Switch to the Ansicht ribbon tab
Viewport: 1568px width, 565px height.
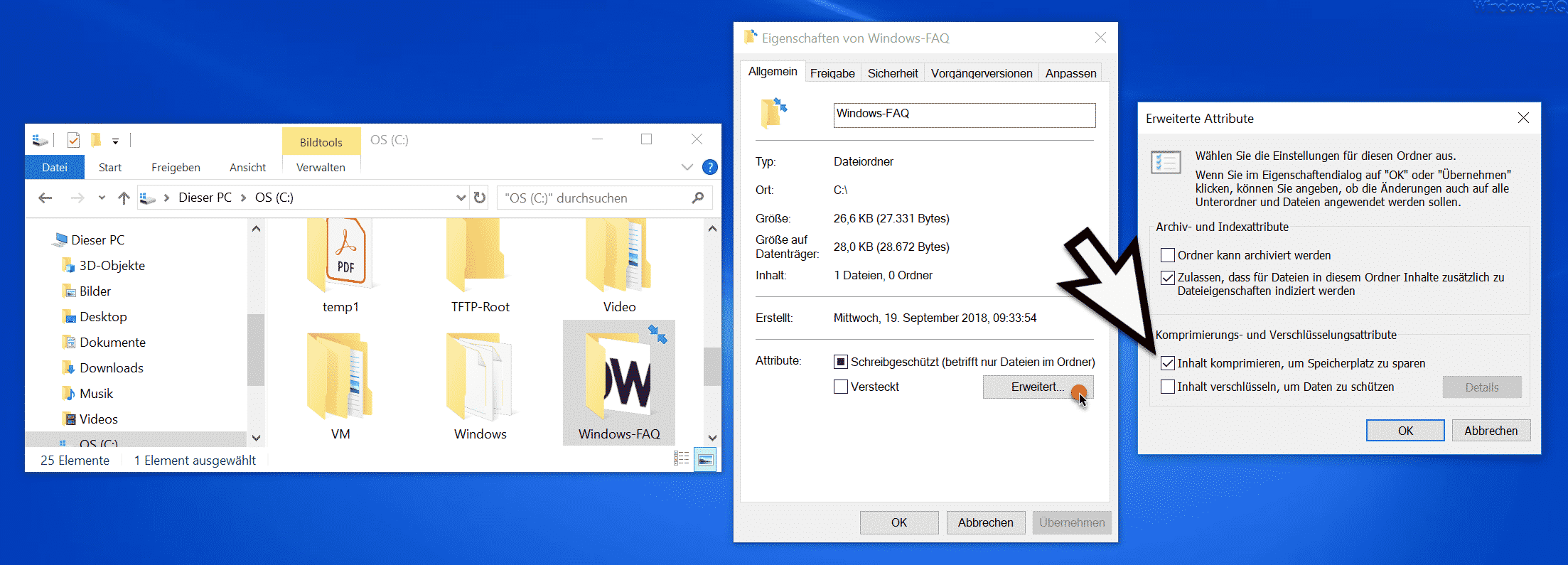tap(247, 167)
